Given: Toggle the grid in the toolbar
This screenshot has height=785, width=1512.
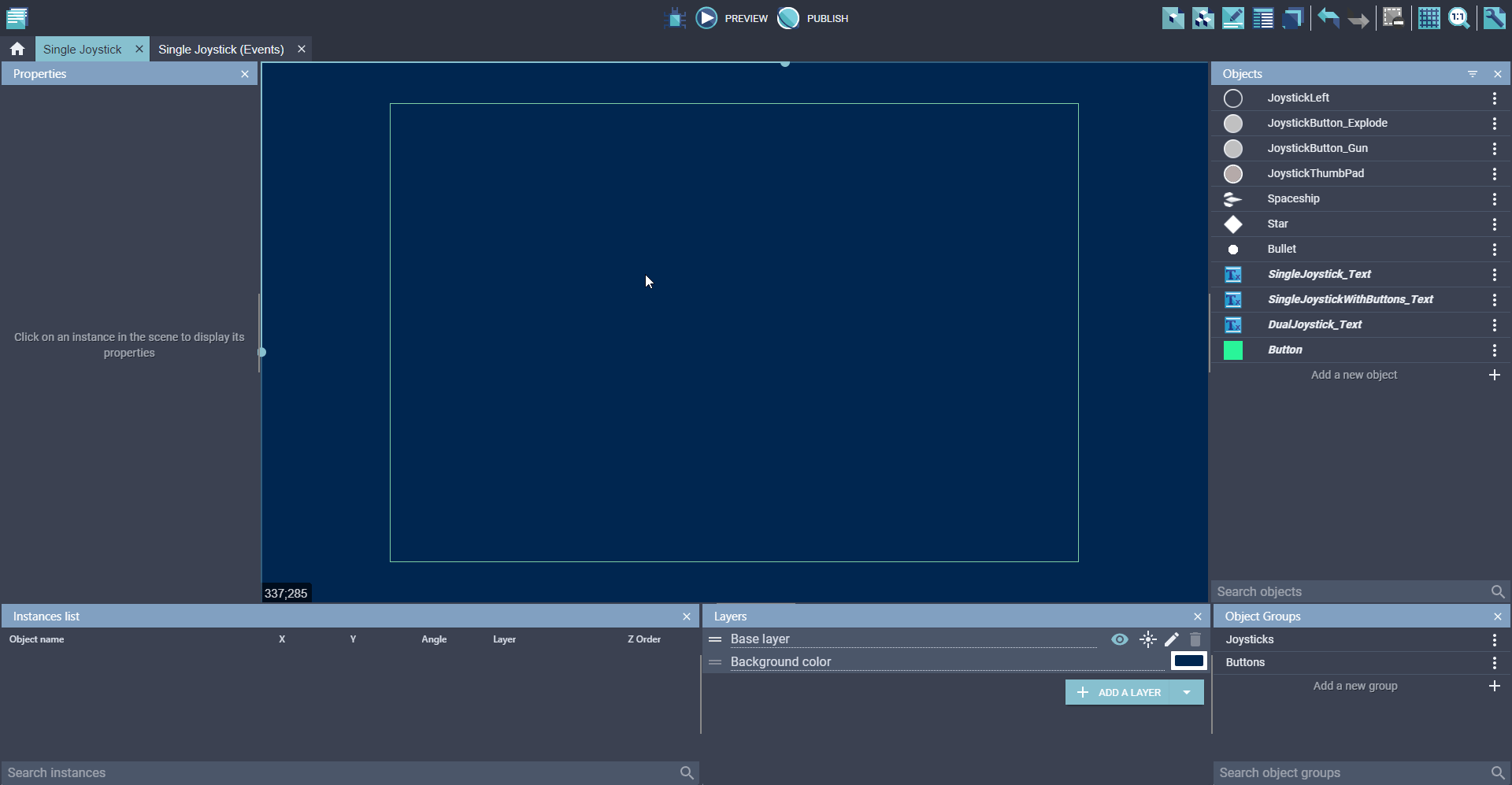Looking at the screenshot, I should pyautogui.click(x=1429, y=18).
